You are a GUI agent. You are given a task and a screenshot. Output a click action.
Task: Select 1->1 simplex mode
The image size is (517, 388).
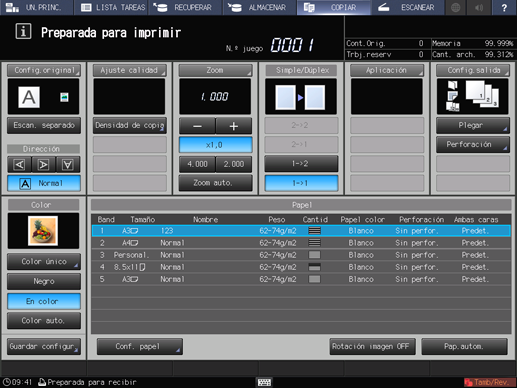click(x=301, y=183)
